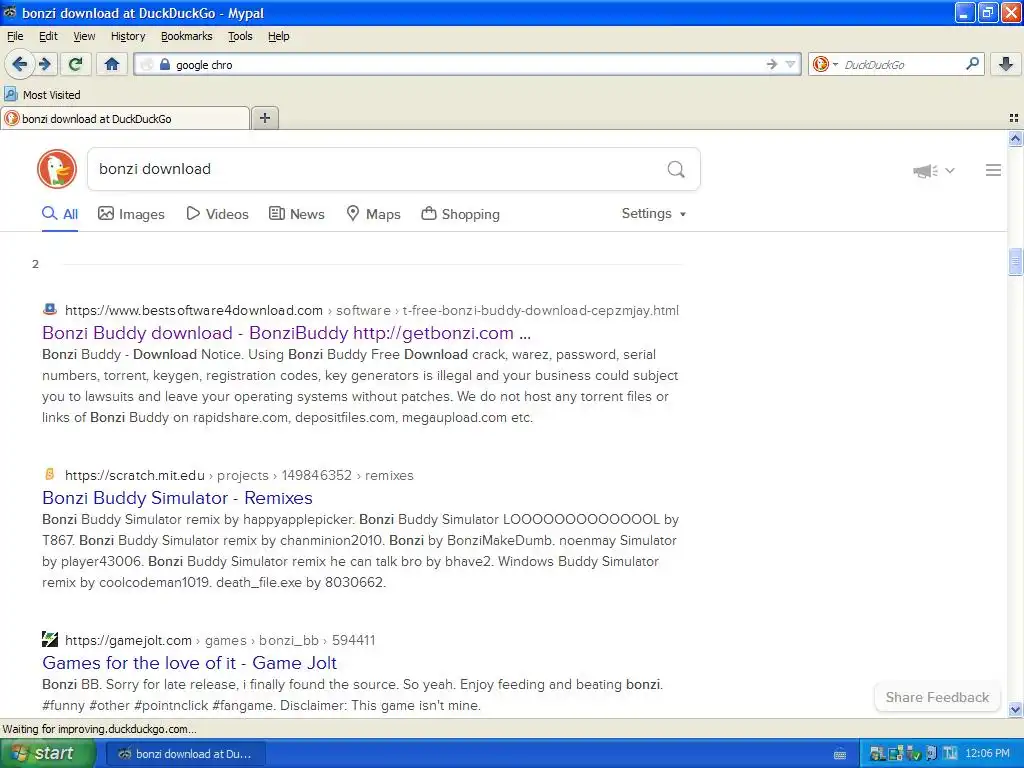Open the Home page button
Viewport: 1024px width, 768px height.
click(112, 64)
